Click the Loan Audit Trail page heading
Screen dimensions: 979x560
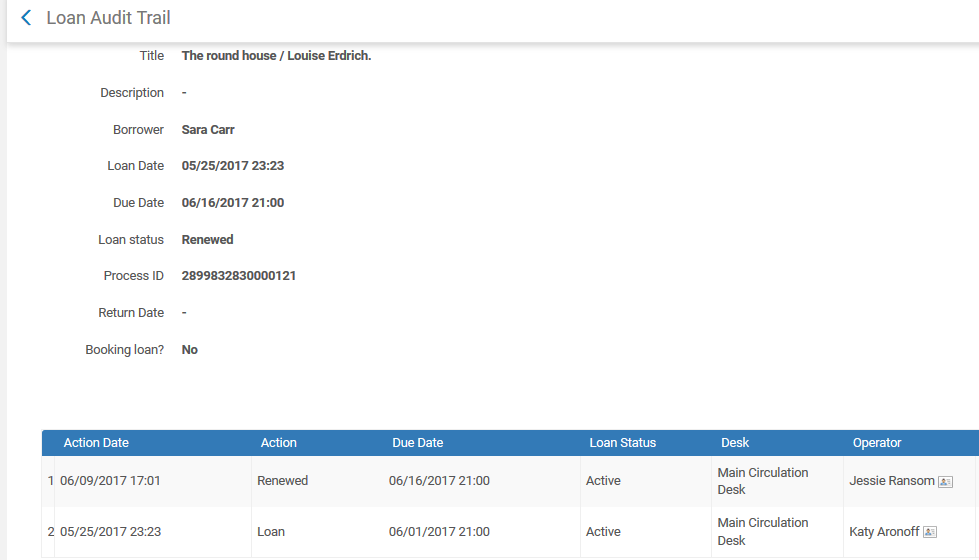tap(108, 18)
